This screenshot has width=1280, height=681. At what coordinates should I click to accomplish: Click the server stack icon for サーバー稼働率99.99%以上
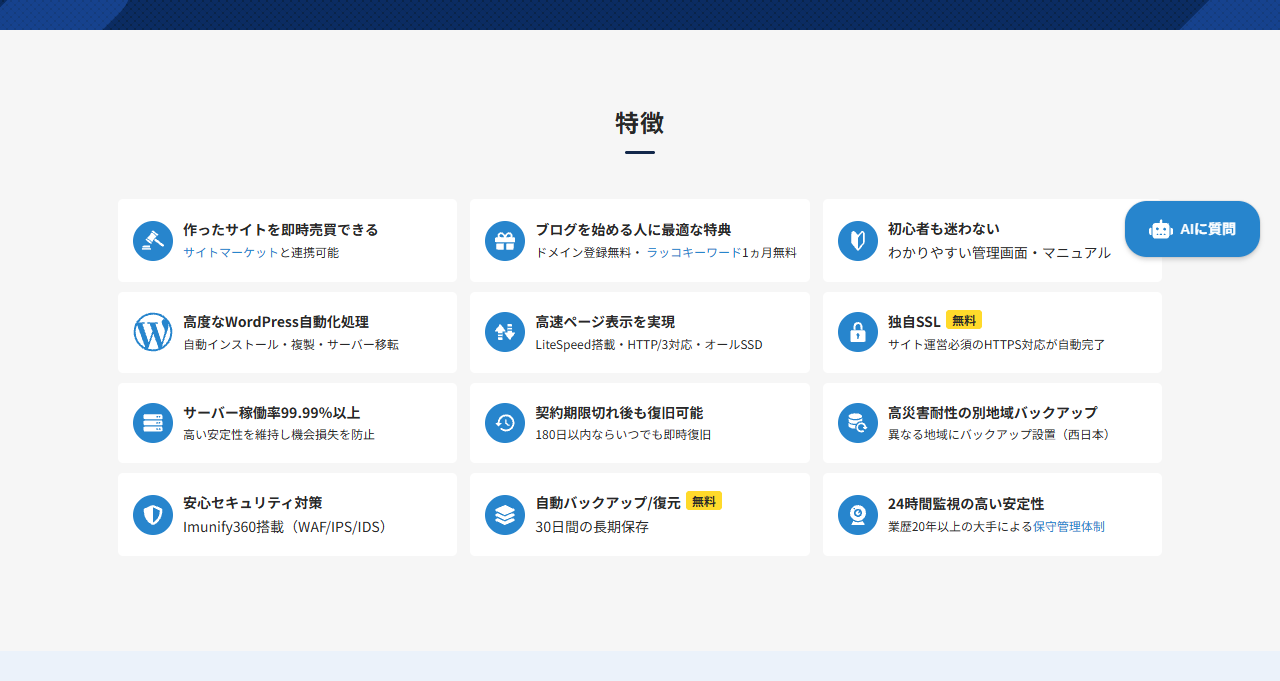(x=152, y=422)
